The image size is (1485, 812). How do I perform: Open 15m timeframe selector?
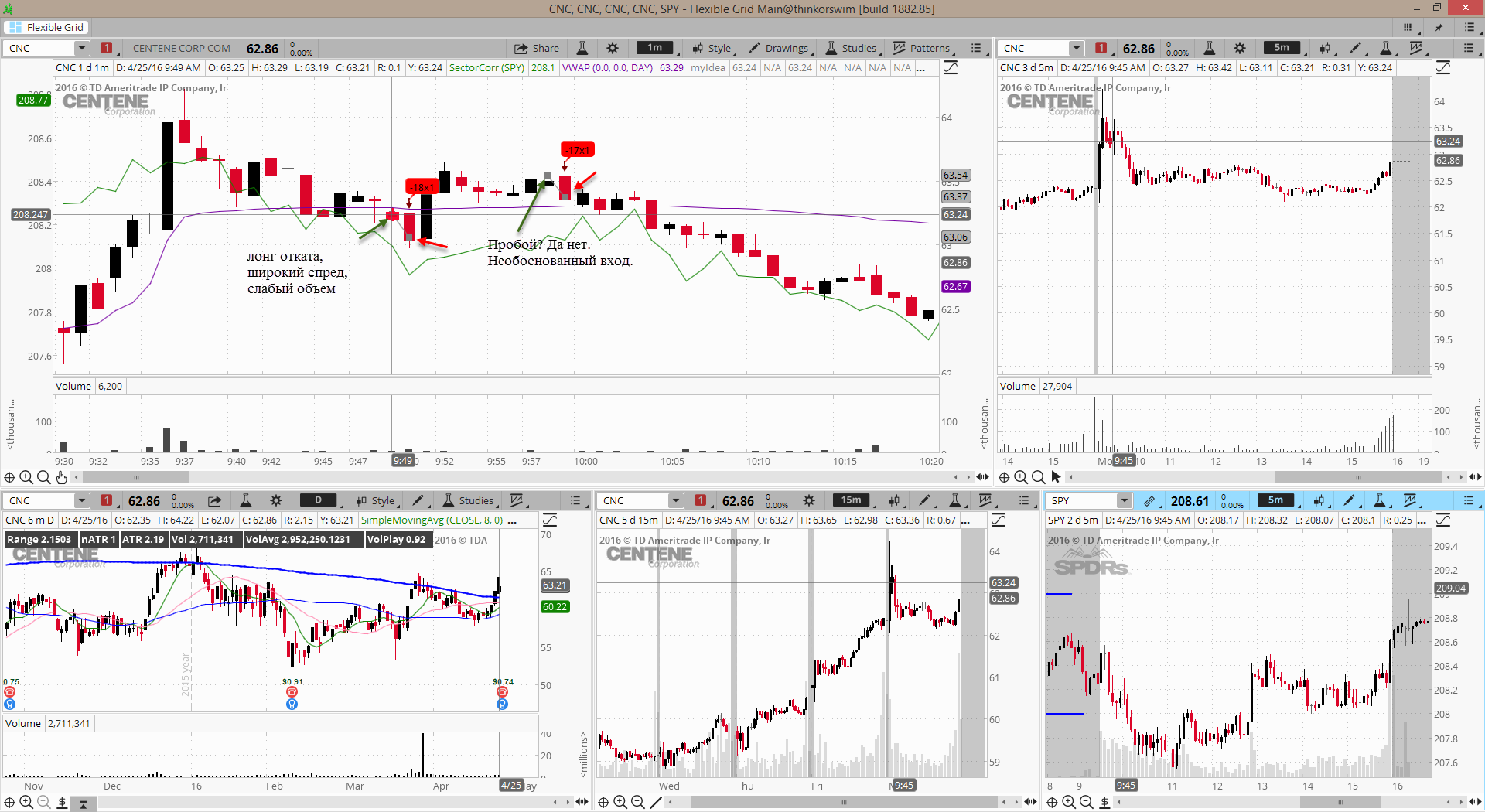(x=852, y=500)
